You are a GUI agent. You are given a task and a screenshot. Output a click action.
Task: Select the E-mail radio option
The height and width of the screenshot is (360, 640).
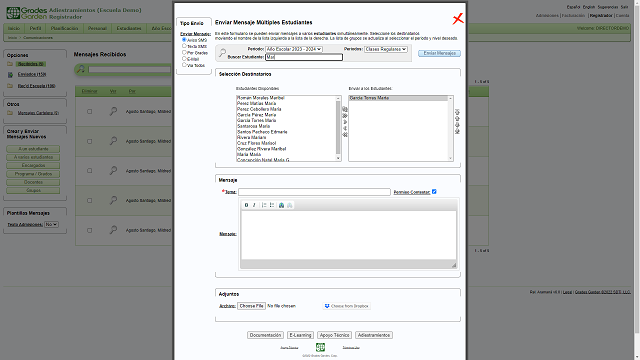tap(184, 58)
